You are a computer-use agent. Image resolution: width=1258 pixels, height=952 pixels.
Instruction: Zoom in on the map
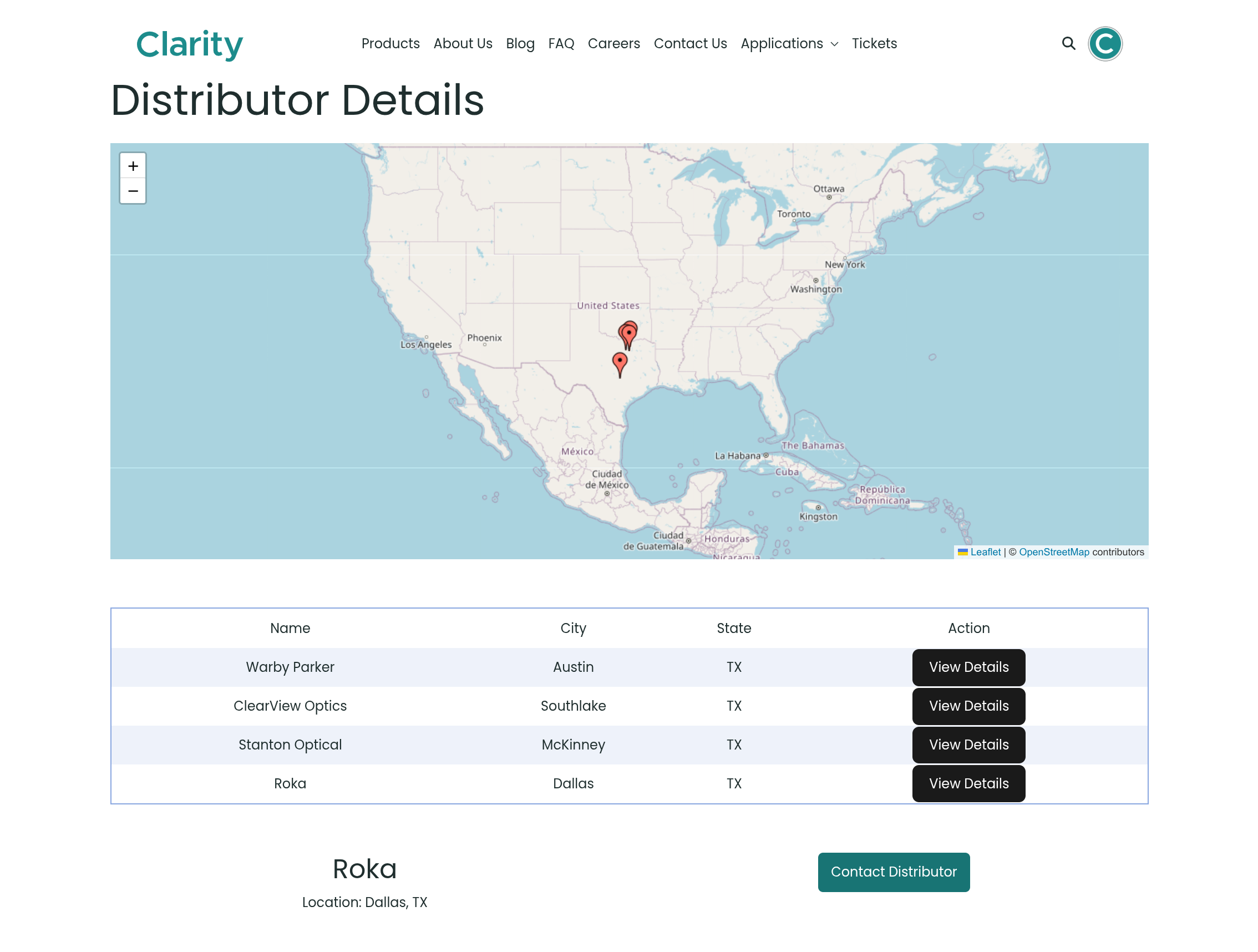133,166
